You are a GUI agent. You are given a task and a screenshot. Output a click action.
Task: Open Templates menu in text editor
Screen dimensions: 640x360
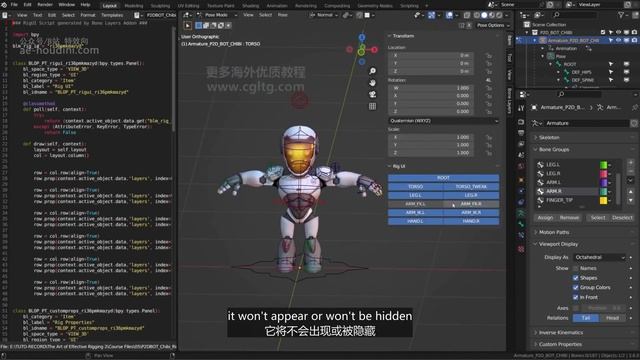(x=112, y=15)
